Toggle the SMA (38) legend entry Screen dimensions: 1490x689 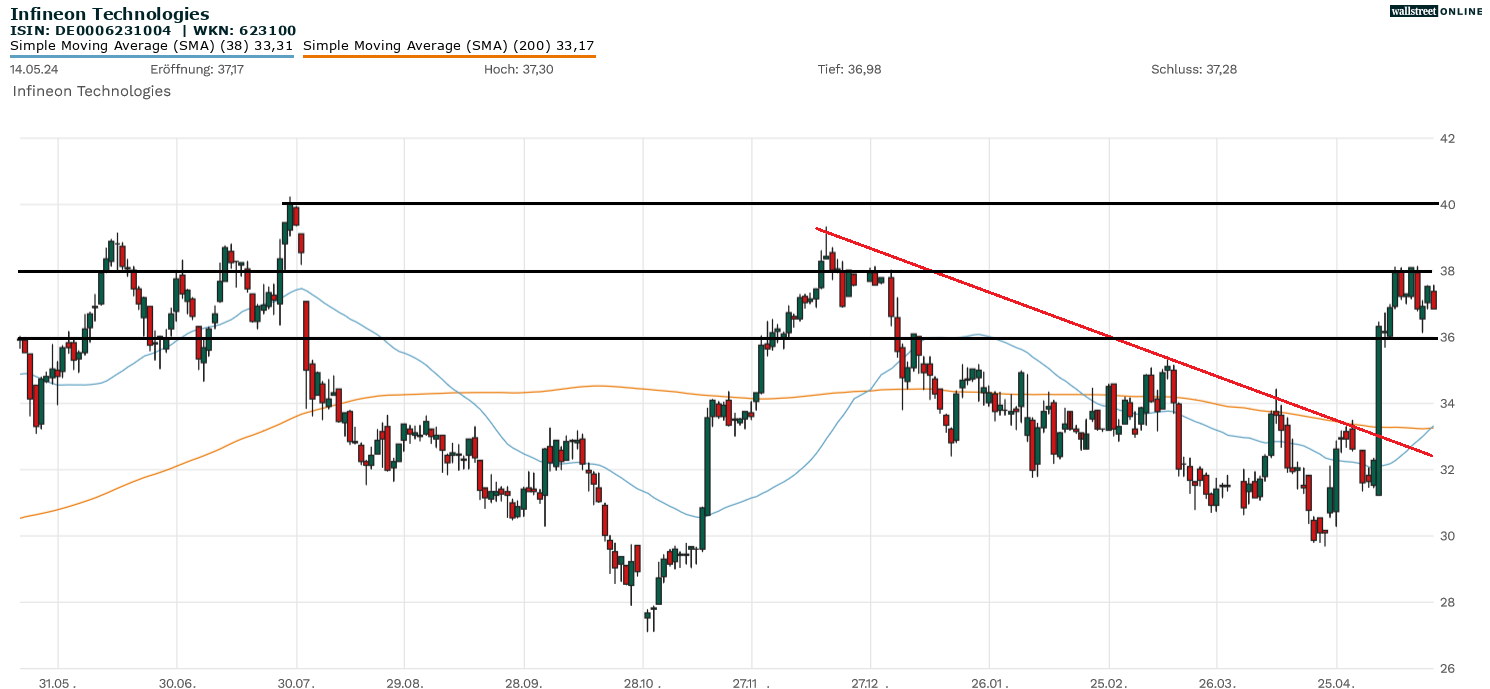(x=151, y=45)
